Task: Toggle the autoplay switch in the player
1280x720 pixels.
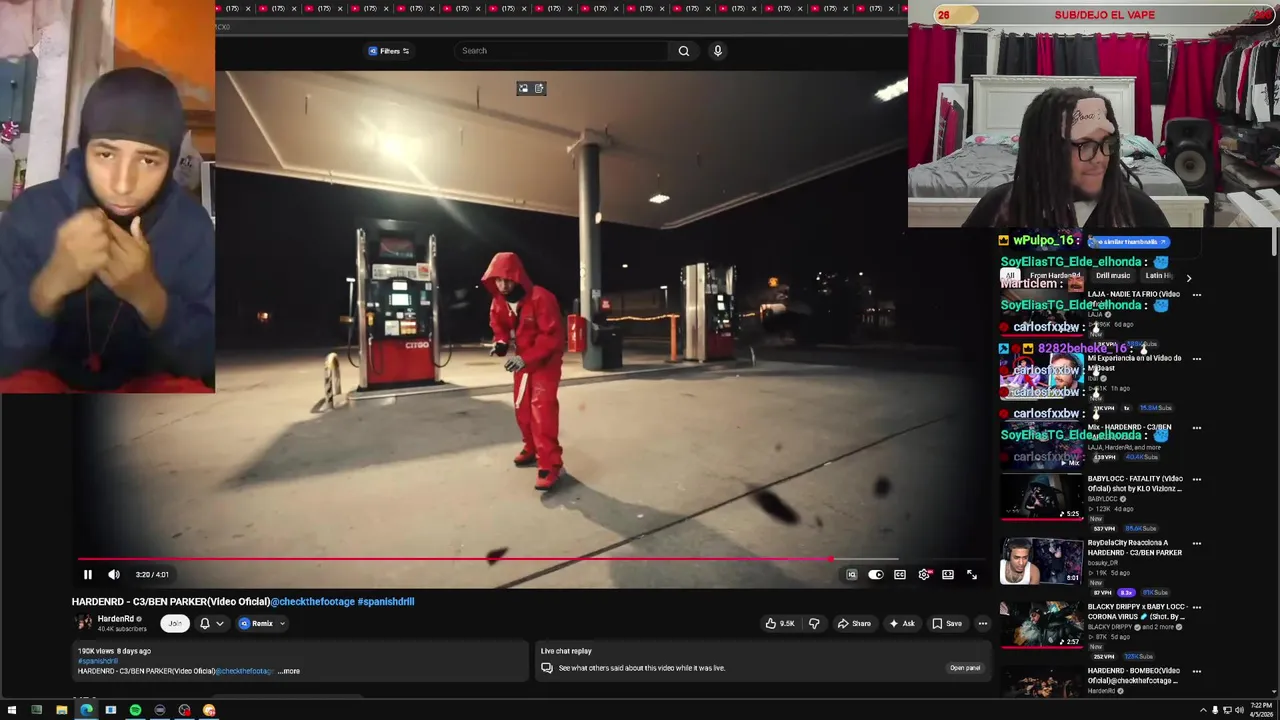Action: (x=875, y=574)
